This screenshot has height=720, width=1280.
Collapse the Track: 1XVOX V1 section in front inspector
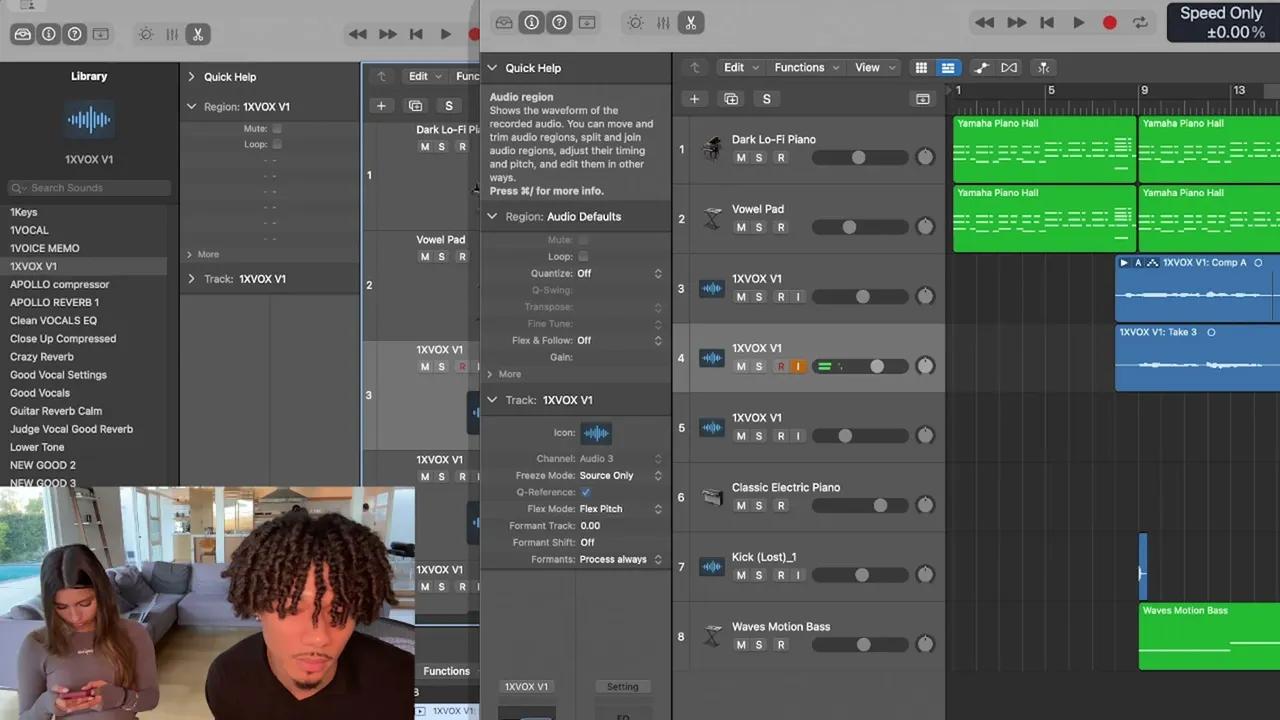492,400
